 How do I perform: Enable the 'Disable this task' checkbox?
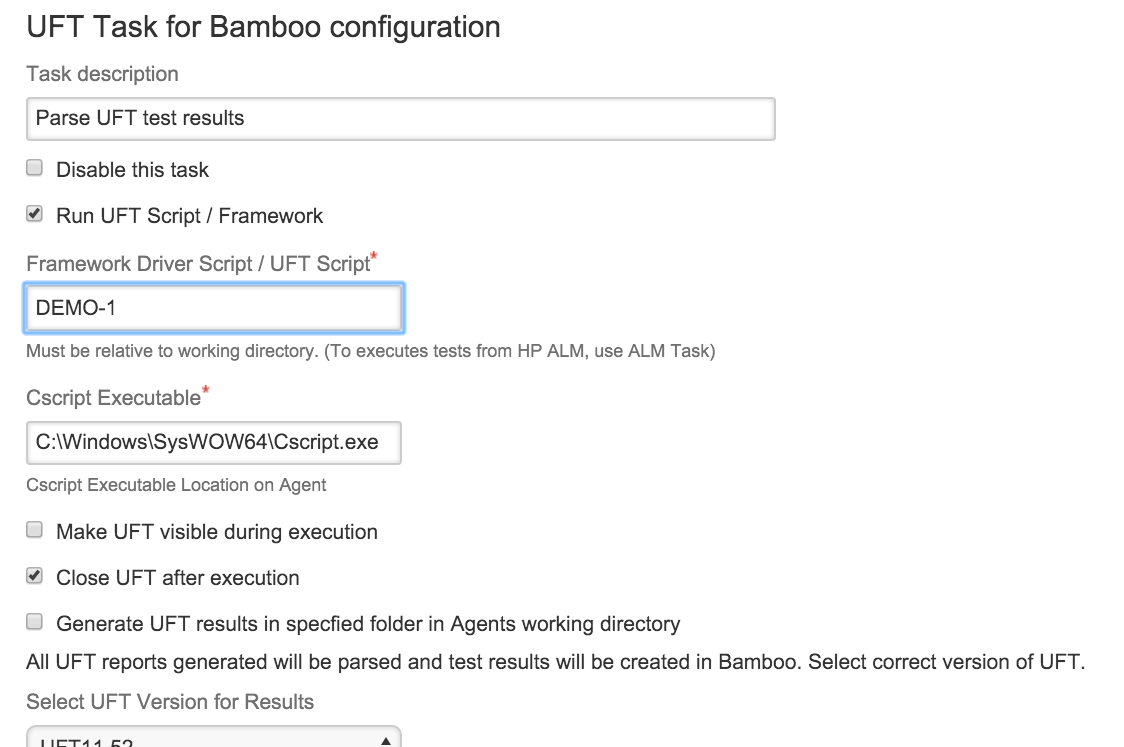pyautogui.click(x=33, y=167)
